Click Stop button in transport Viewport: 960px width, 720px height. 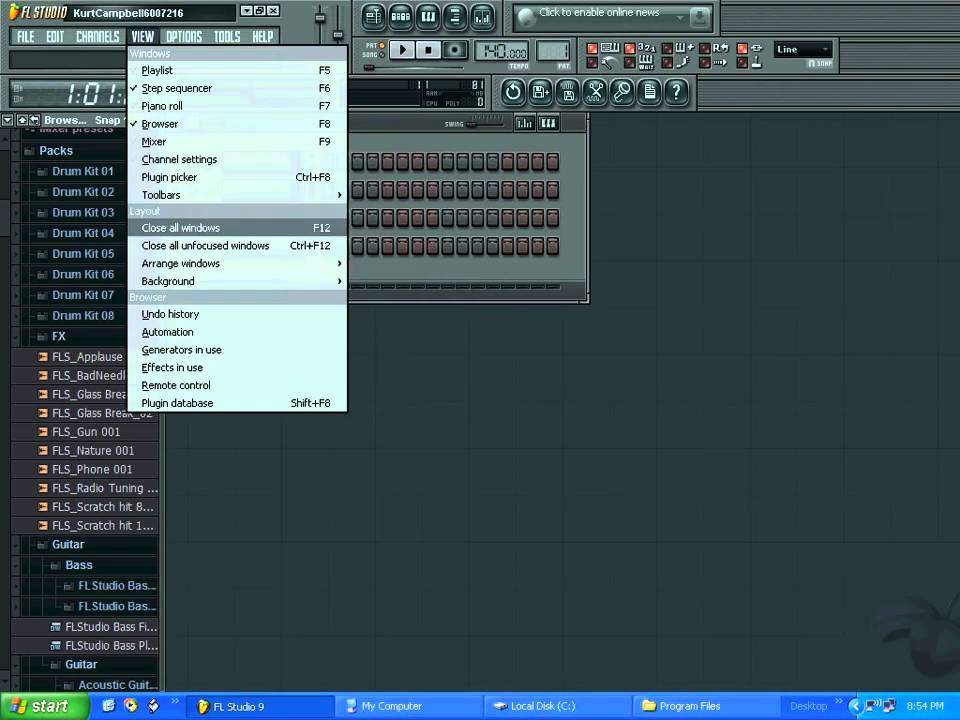click(429, 50)
